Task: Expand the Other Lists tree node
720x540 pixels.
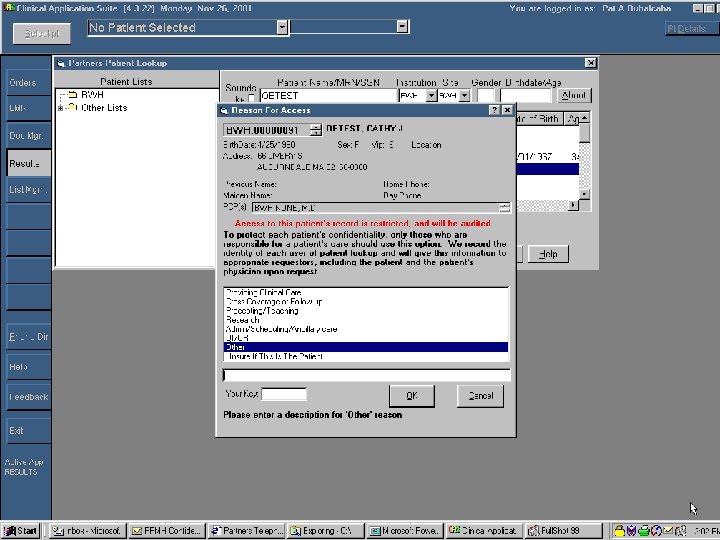Action: click(x=60, y=108)
